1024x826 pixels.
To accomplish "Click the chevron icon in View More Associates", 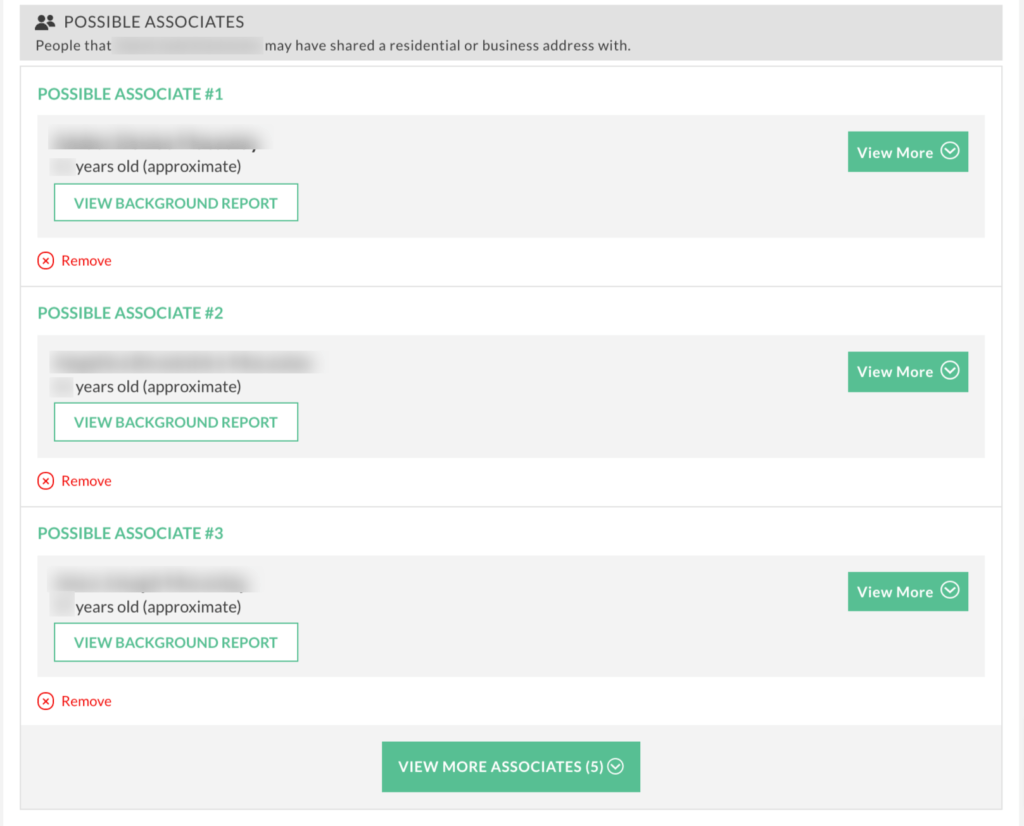I will pyautogui.click(x=616, y=767).
